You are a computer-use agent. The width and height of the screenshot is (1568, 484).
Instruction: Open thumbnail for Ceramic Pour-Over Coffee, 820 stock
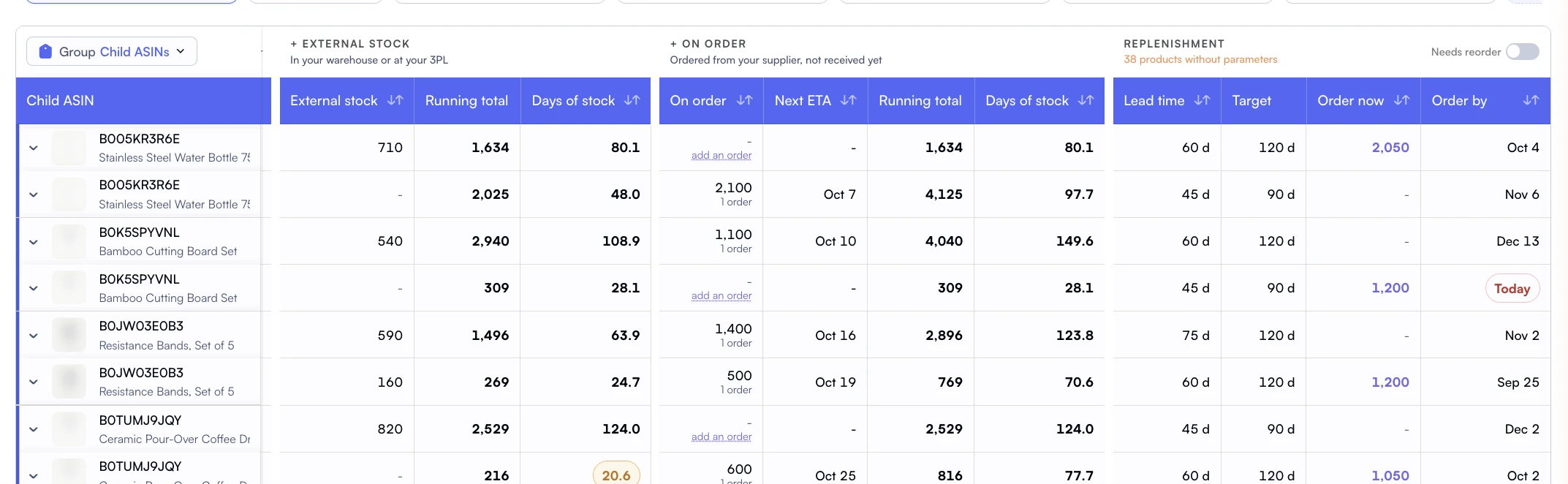(x=69, y=429)
